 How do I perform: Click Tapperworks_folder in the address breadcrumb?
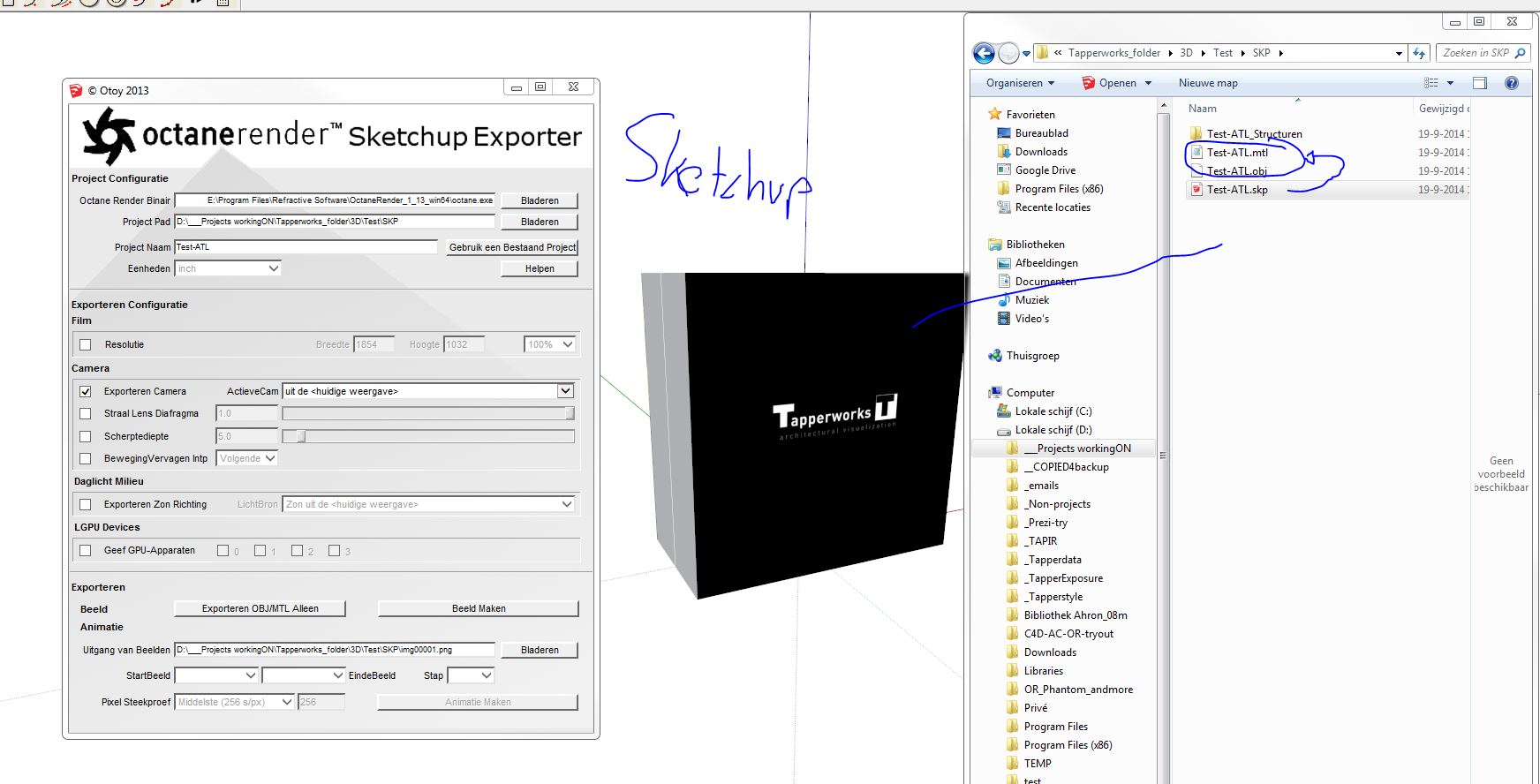[x=1114, y=53]
